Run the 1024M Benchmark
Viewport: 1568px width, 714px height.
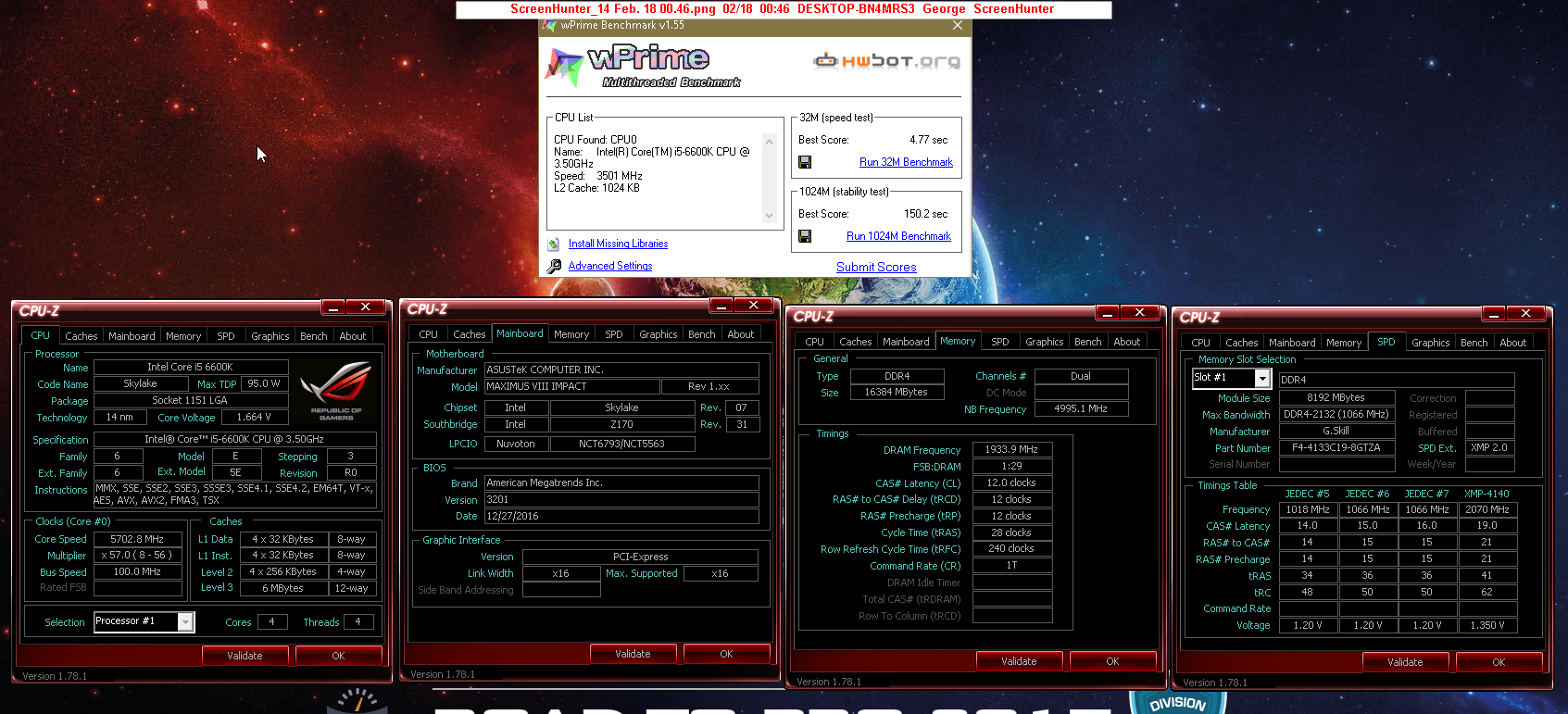pyautogui.click(x=898, y=236)
